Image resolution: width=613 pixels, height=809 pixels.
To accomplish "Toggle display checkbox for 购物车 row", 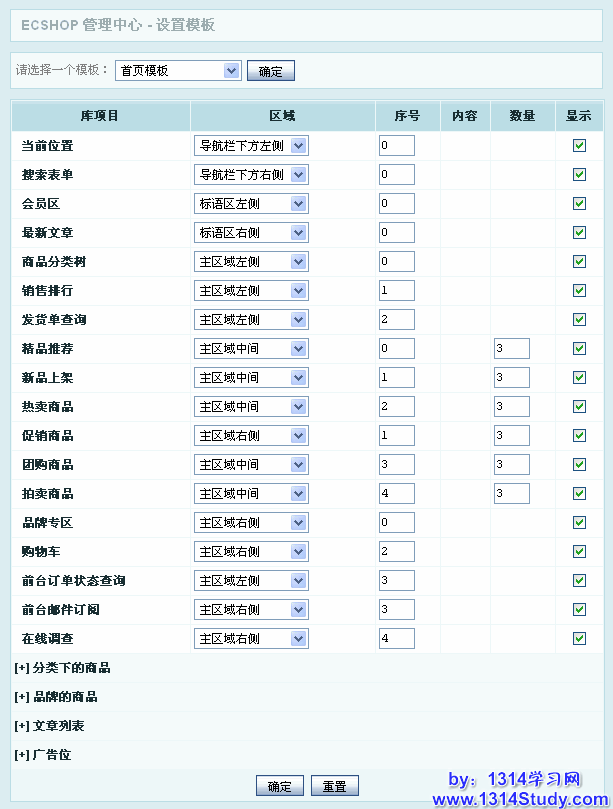I will coord(579,552).
